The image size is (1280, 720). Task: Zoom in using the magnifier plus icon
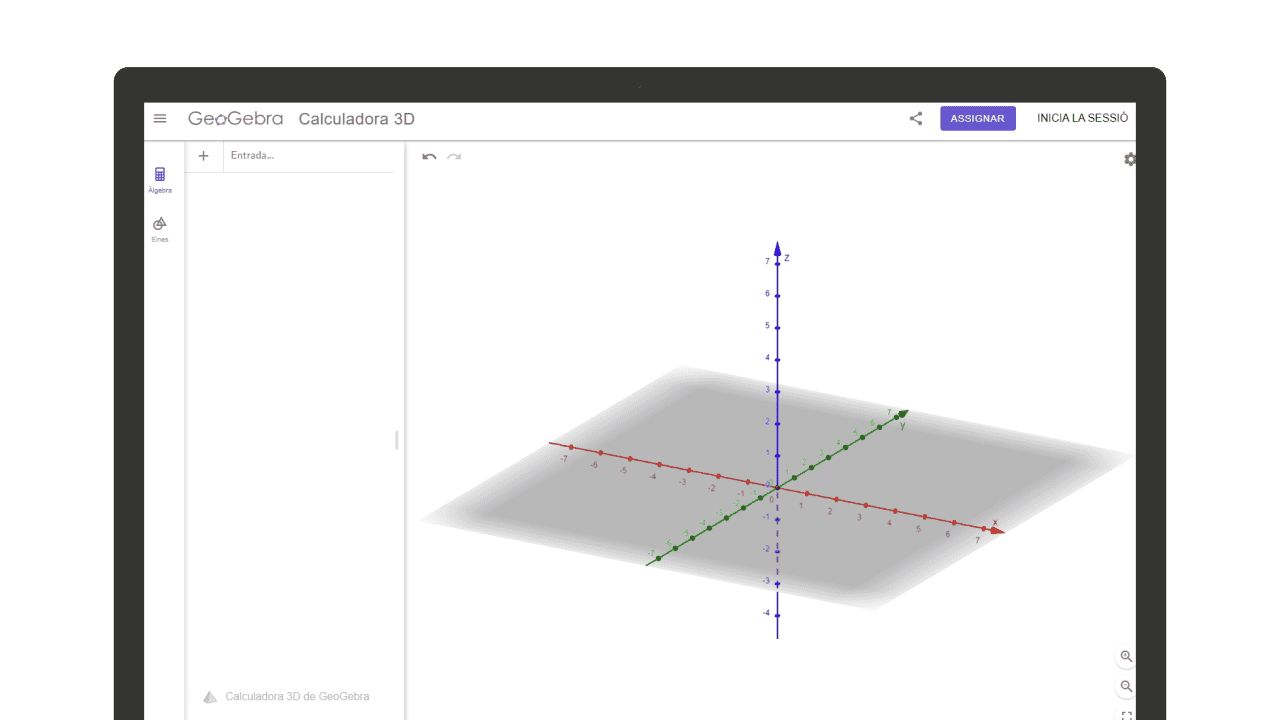click(x=1125, y=657)
